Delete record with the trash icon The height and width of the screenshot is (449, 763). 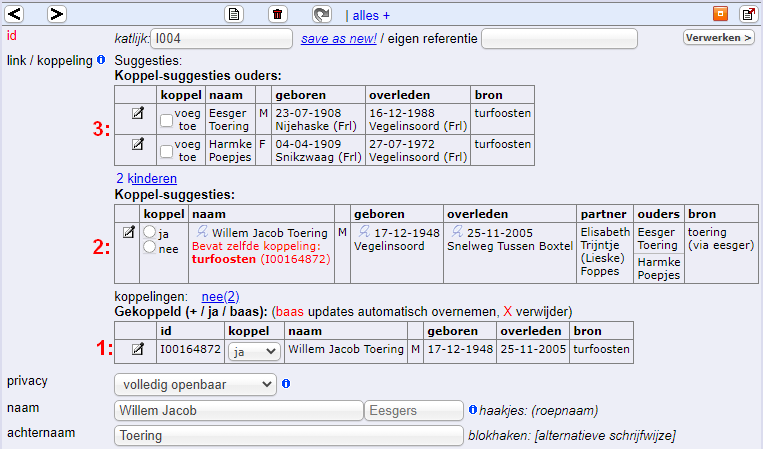[x=278, y=14]
